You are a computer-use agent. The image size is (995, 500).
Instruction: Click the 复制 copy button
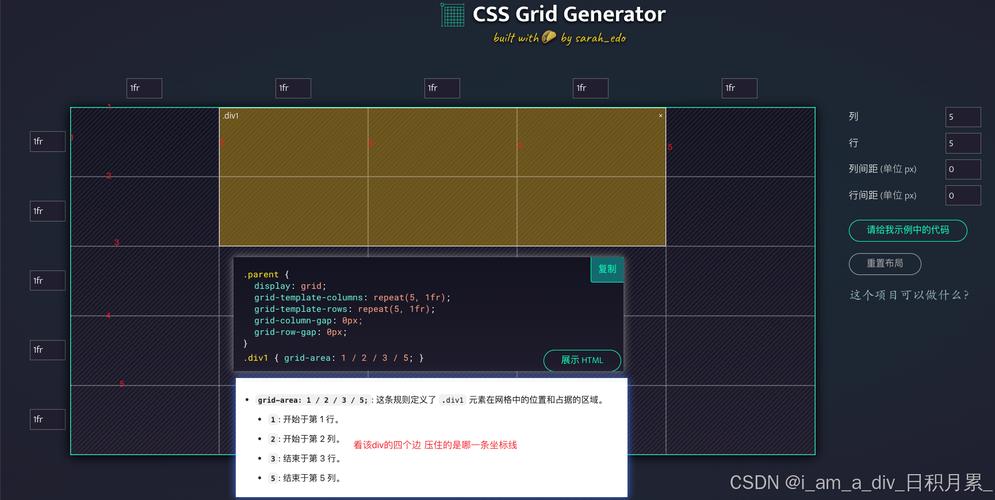[607, 269]
